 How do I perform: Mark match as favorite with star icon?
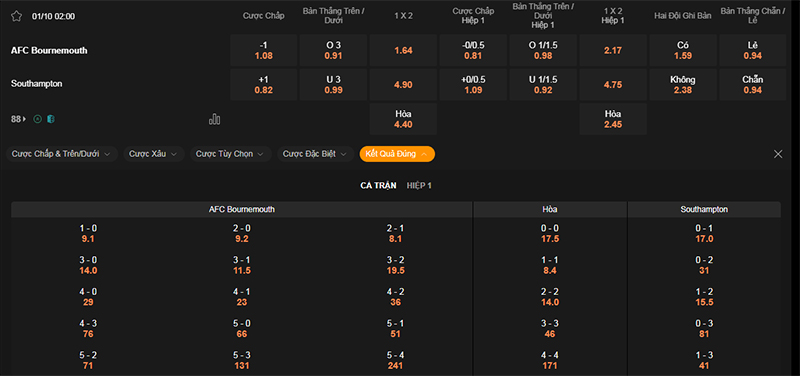click(x=16, y=16)
